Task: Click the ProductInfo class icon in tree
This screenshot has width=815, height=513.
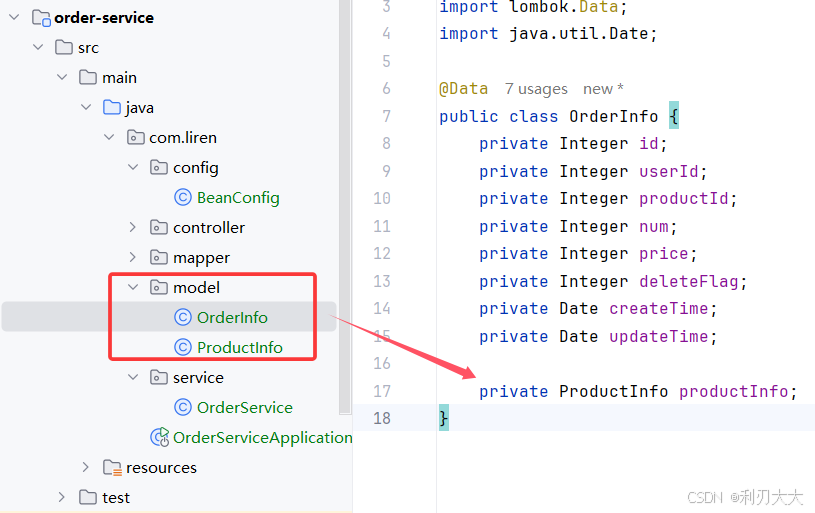Action: tap(182, 347)
